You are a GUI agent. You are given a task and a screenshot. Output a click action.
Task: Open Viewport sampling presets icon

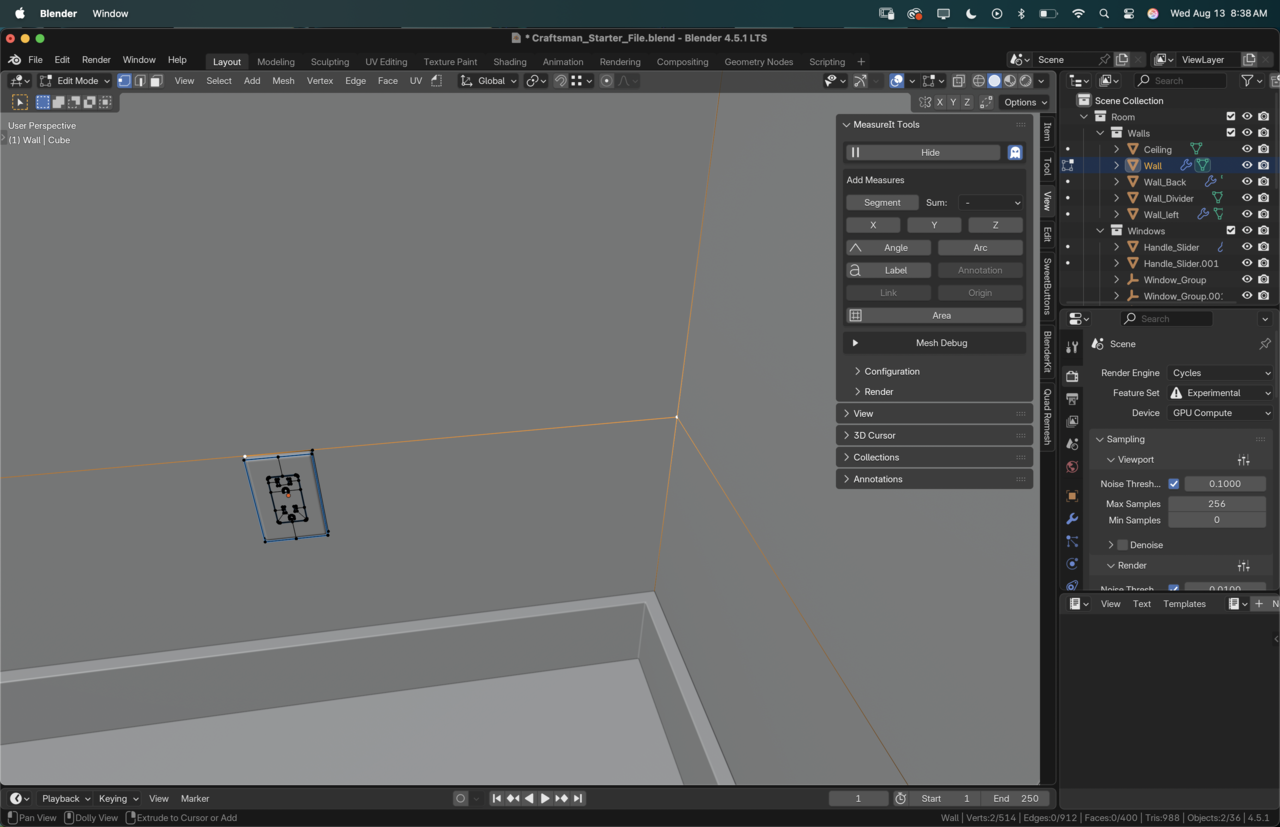tap(1244, 460)
